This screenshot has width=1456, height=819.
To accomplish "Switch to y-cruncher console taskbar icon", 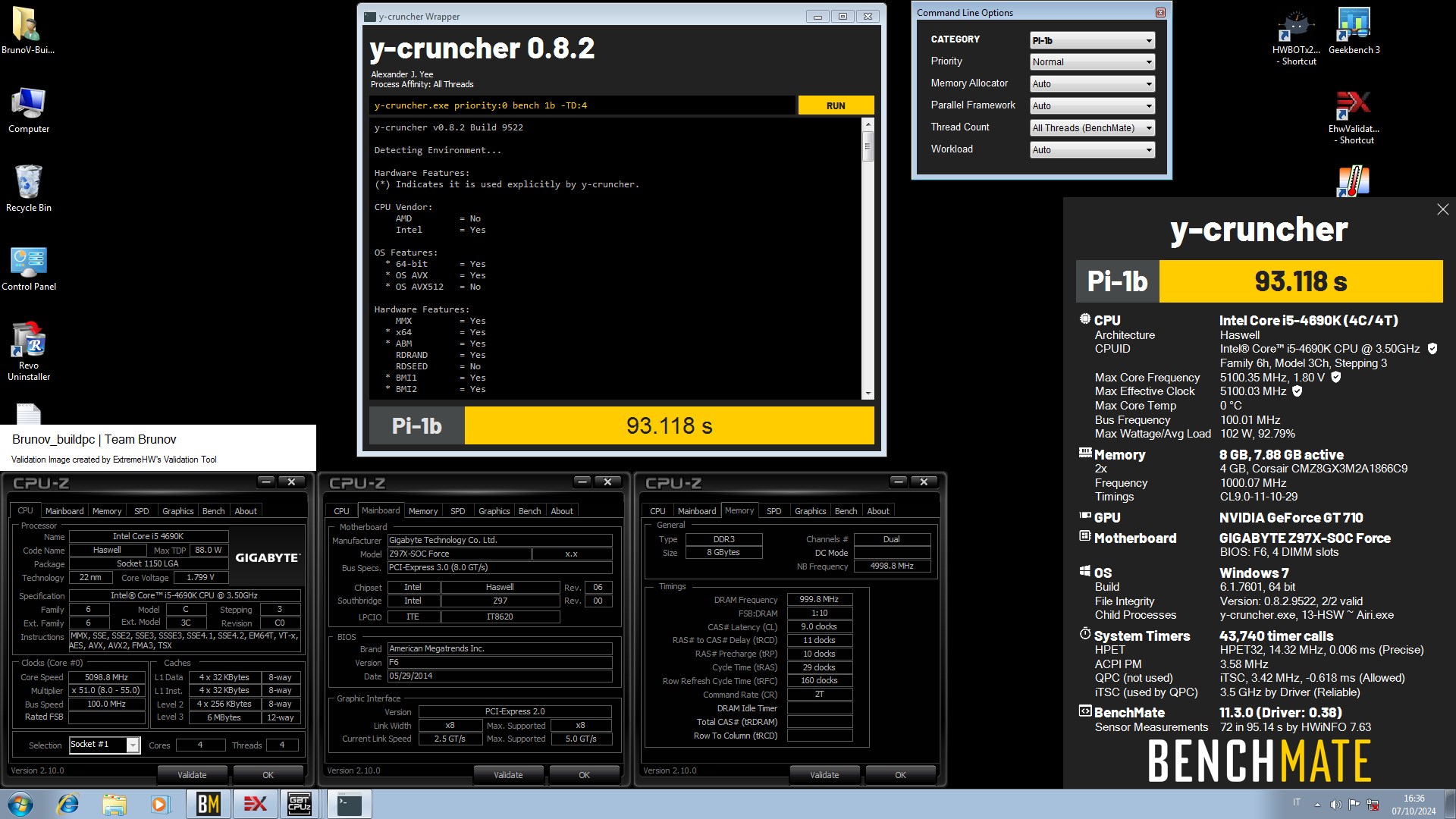I will (x=349, y=804).
